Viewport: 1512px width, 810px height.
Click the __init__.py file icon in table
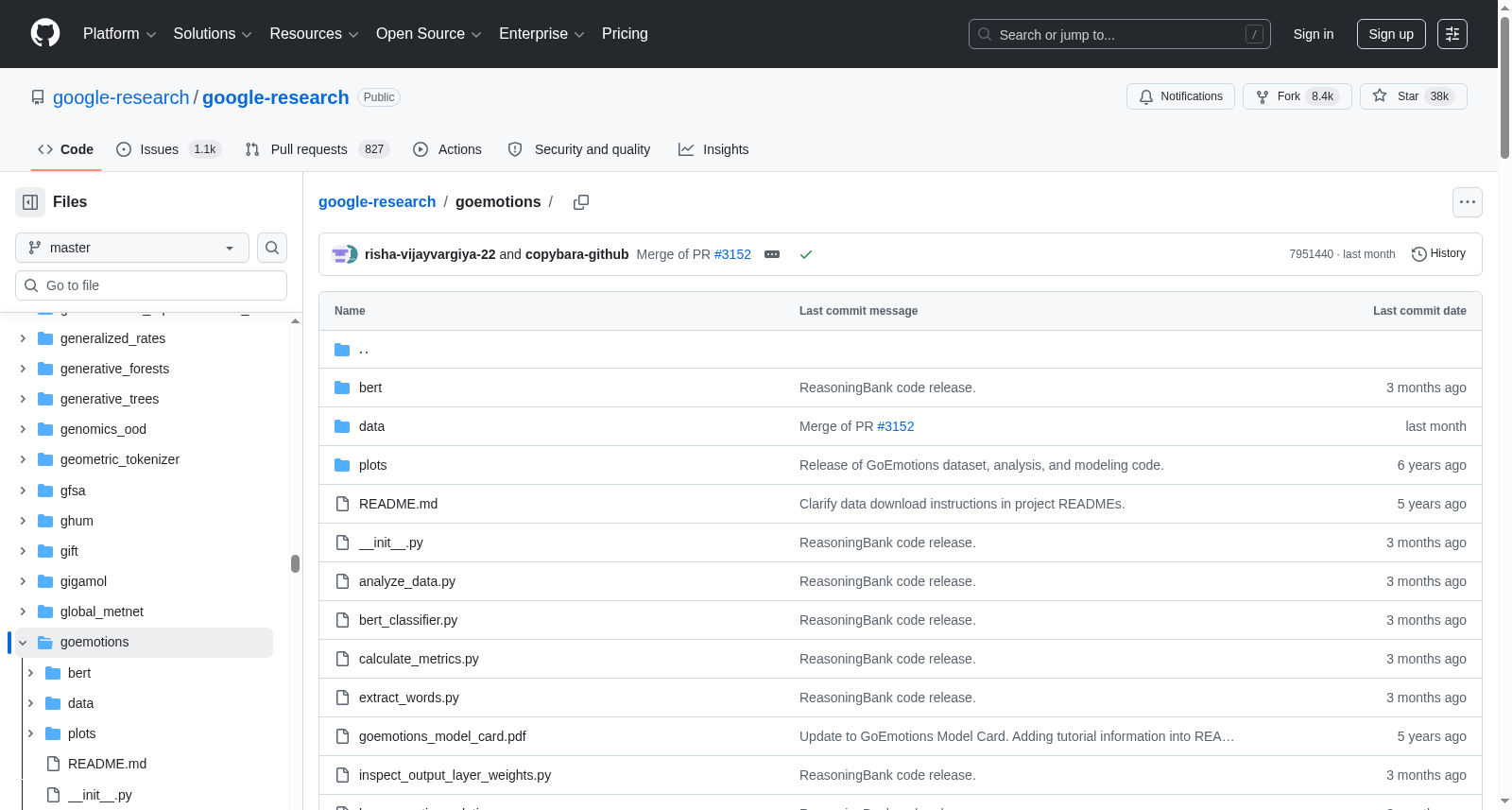click(x=342, y=543)
